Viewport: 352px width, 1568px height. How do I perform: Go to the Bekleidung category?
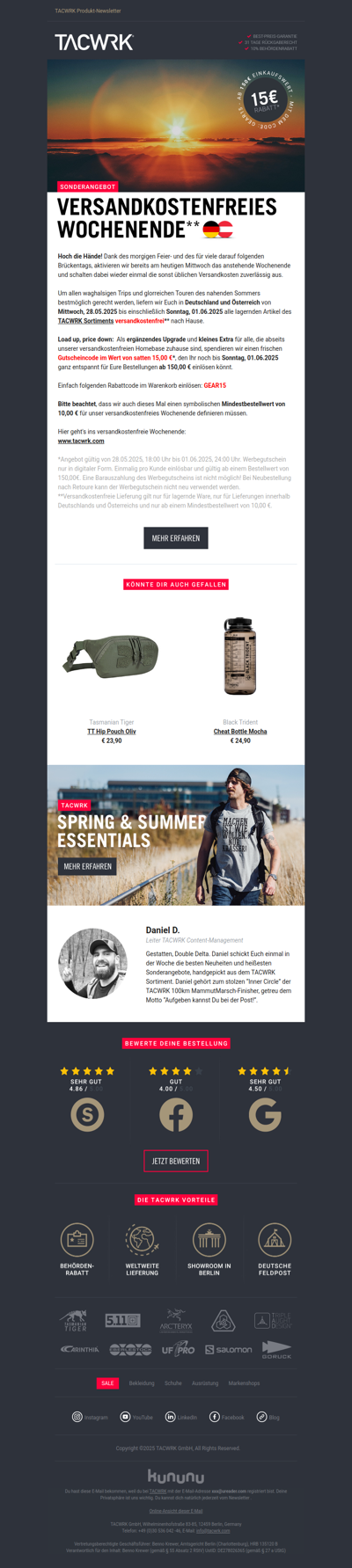(x=142, y=1383)
